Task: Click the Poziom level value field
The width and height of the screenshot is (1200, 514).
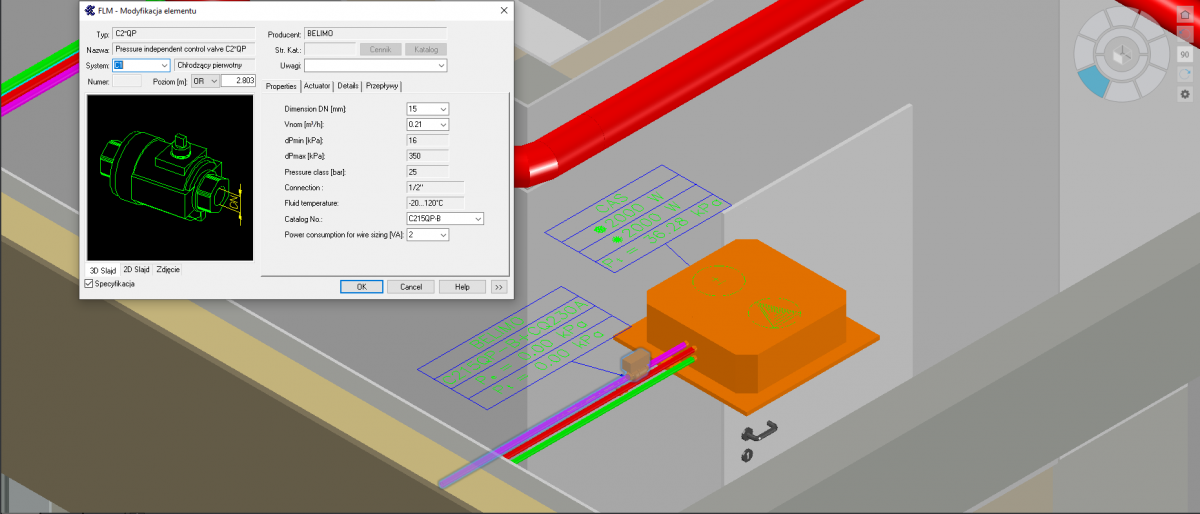Action: tap(238, 81)
